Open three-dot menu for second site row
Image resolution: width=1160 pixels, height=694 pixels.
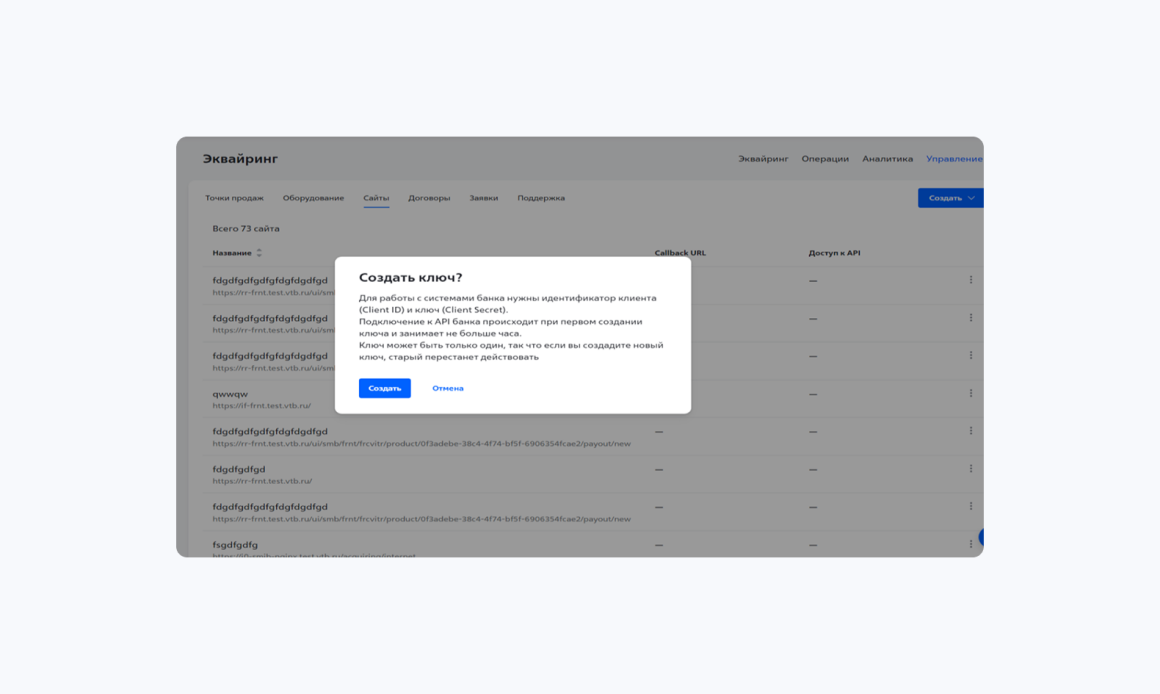pyautogui.click(x=971, y=317)
